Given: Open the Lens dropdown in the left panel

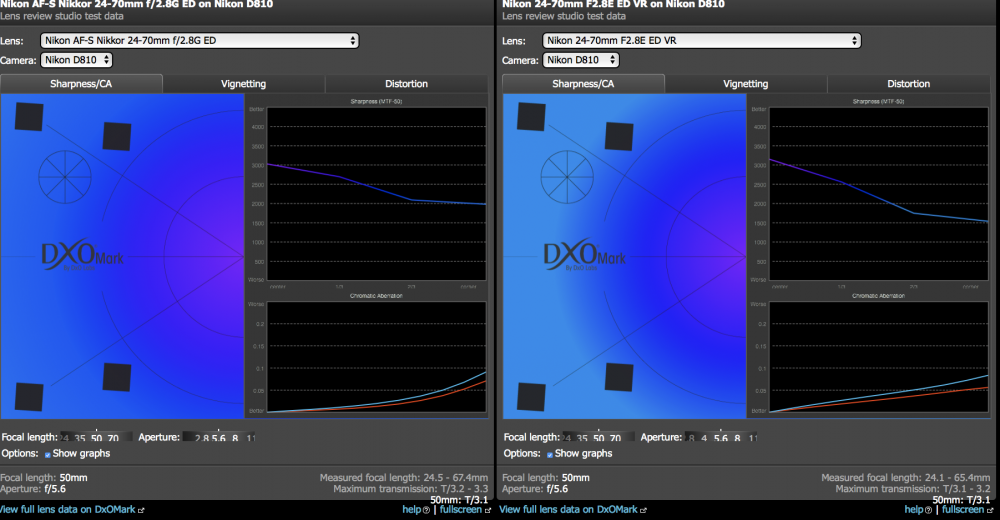Looking at the screenshot, I should click(200, 40).
